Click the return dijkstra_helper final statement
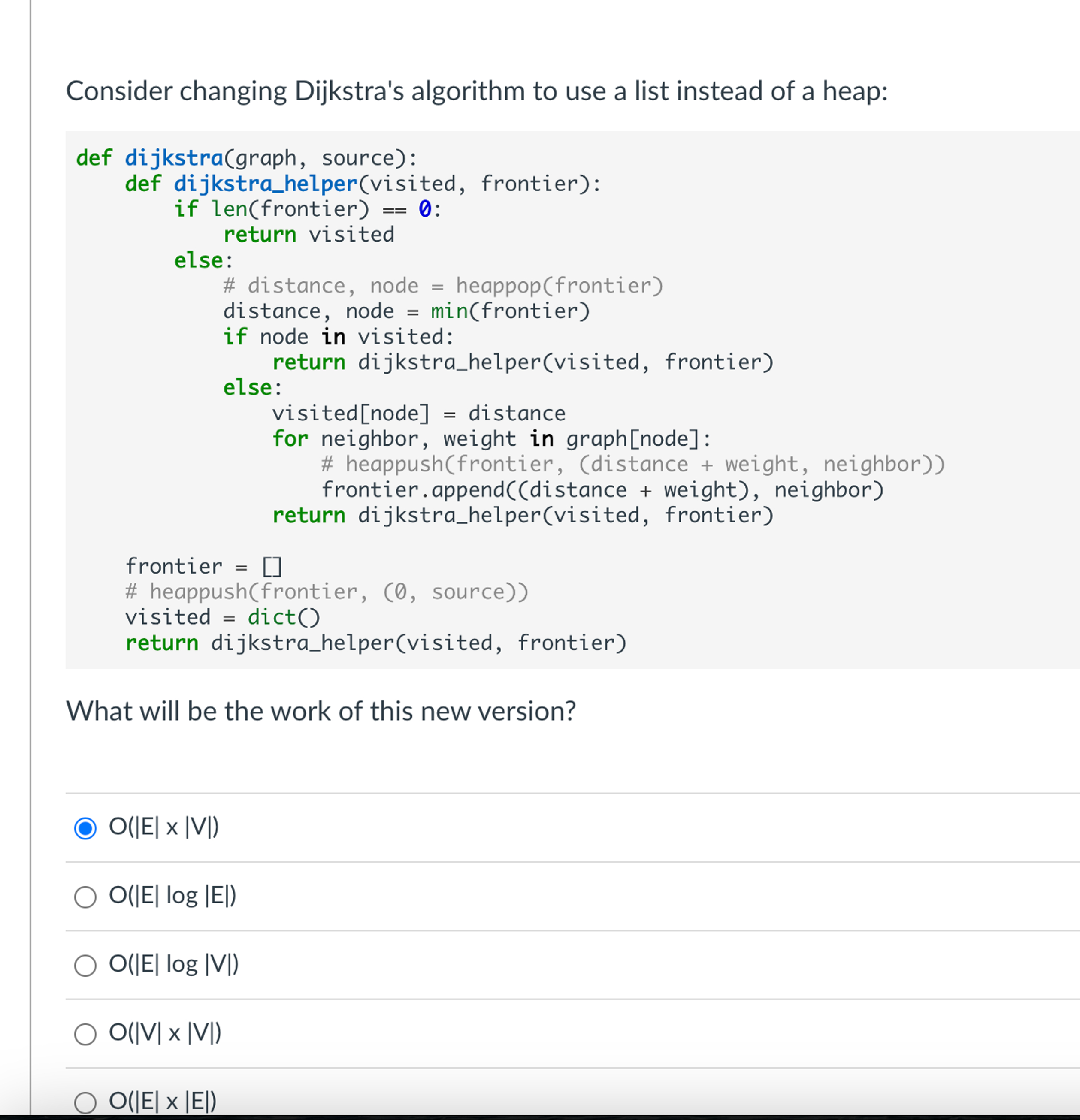 (x=375, y=642)
